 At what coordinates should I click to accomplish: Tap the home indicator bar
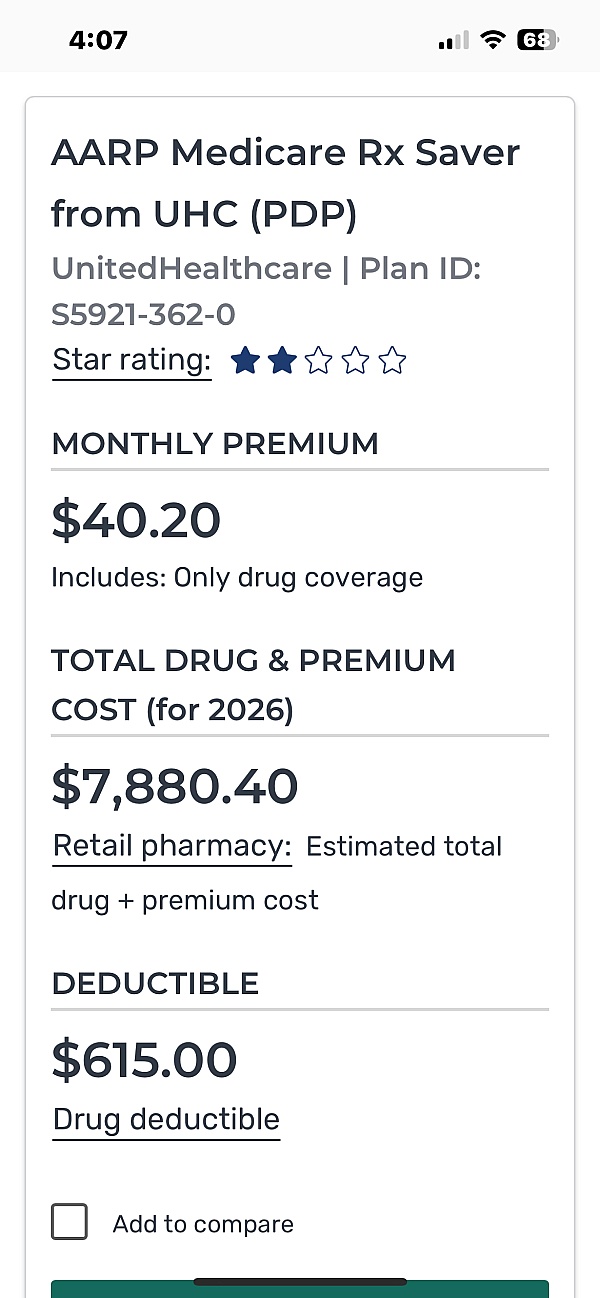click(x=300, y=1281)
